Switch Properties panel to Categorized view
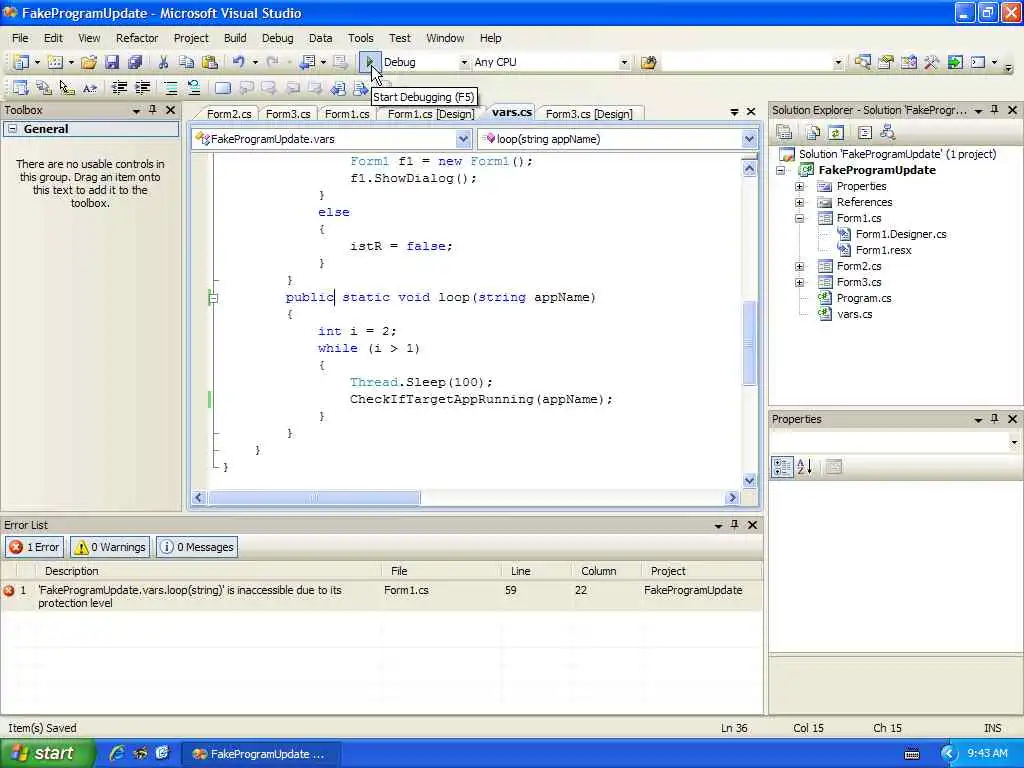1024x768 pixels. click(x=782, y=466)
